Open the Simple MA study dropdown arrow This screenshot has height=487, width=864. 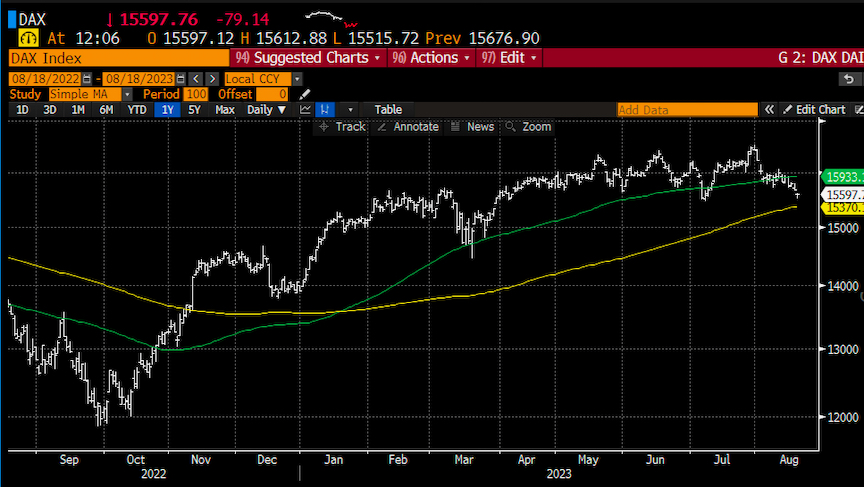point(127,94)
